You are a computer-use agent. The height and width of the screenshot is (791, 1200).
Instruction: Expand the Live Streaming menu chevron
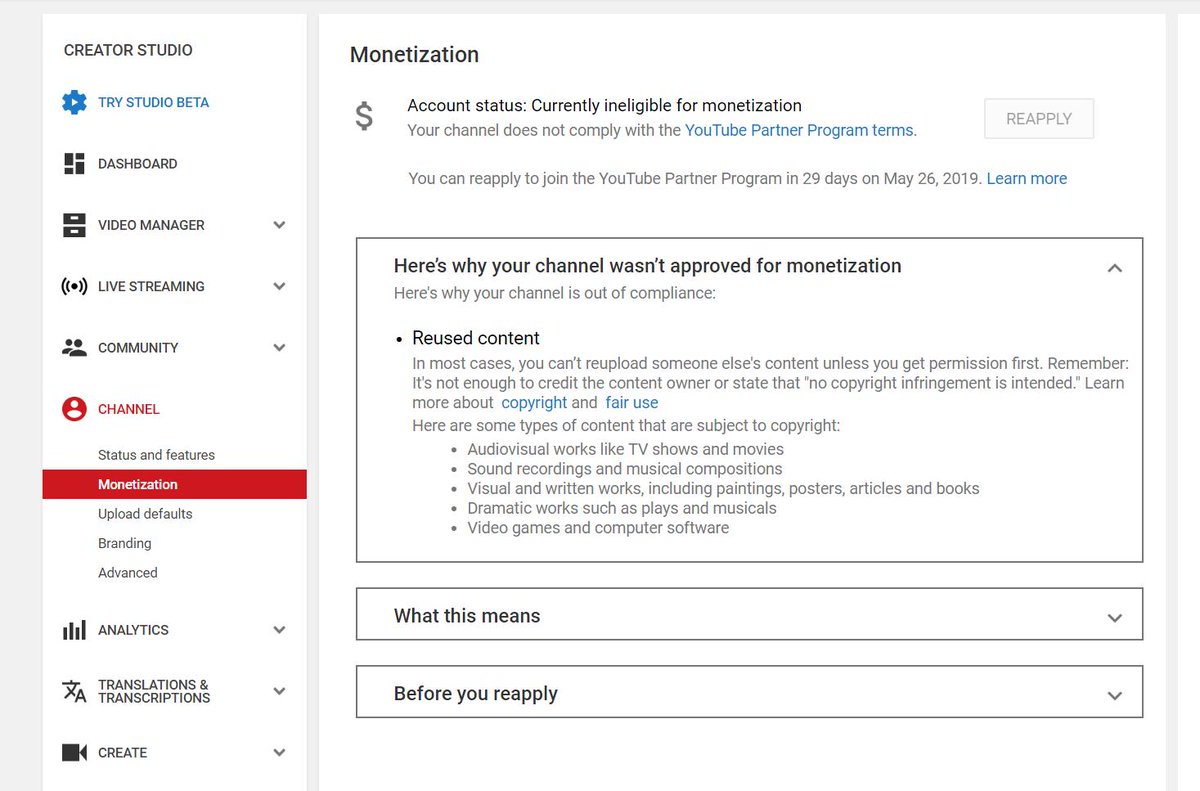click(x=279, y=286)
